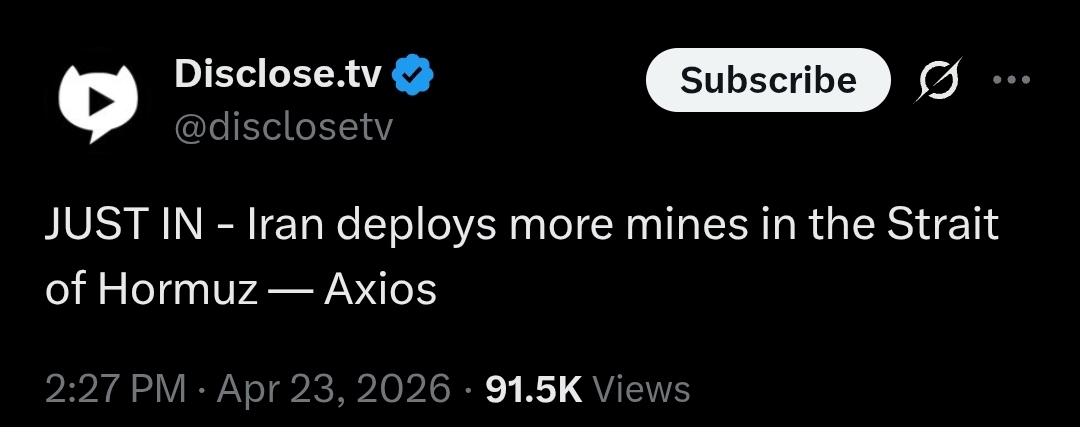Click the word Strait in the post
The height and width of the screenshot is (427, 1080).
[942, 225]
